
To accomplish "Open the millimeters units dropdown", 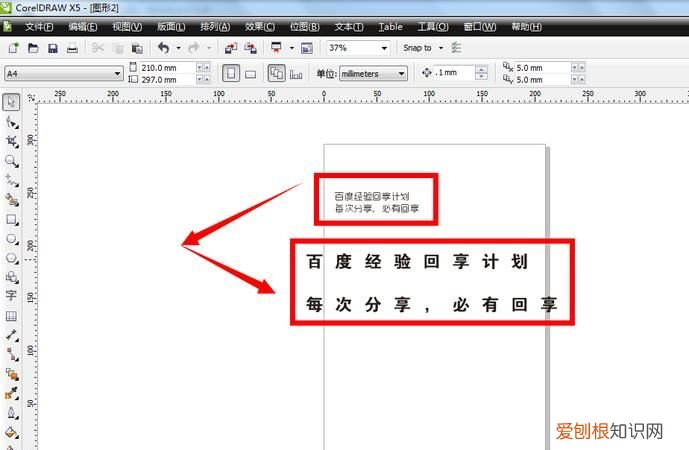I will pyautogui.click(x=402, y=73).
